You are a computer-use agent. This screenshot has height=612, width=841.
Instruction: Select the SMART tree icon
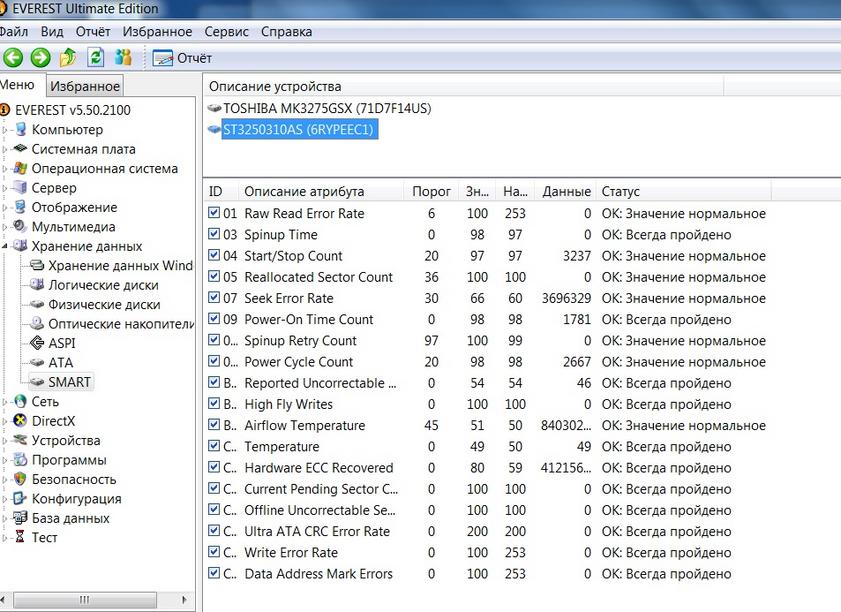(x=37, y=382)
